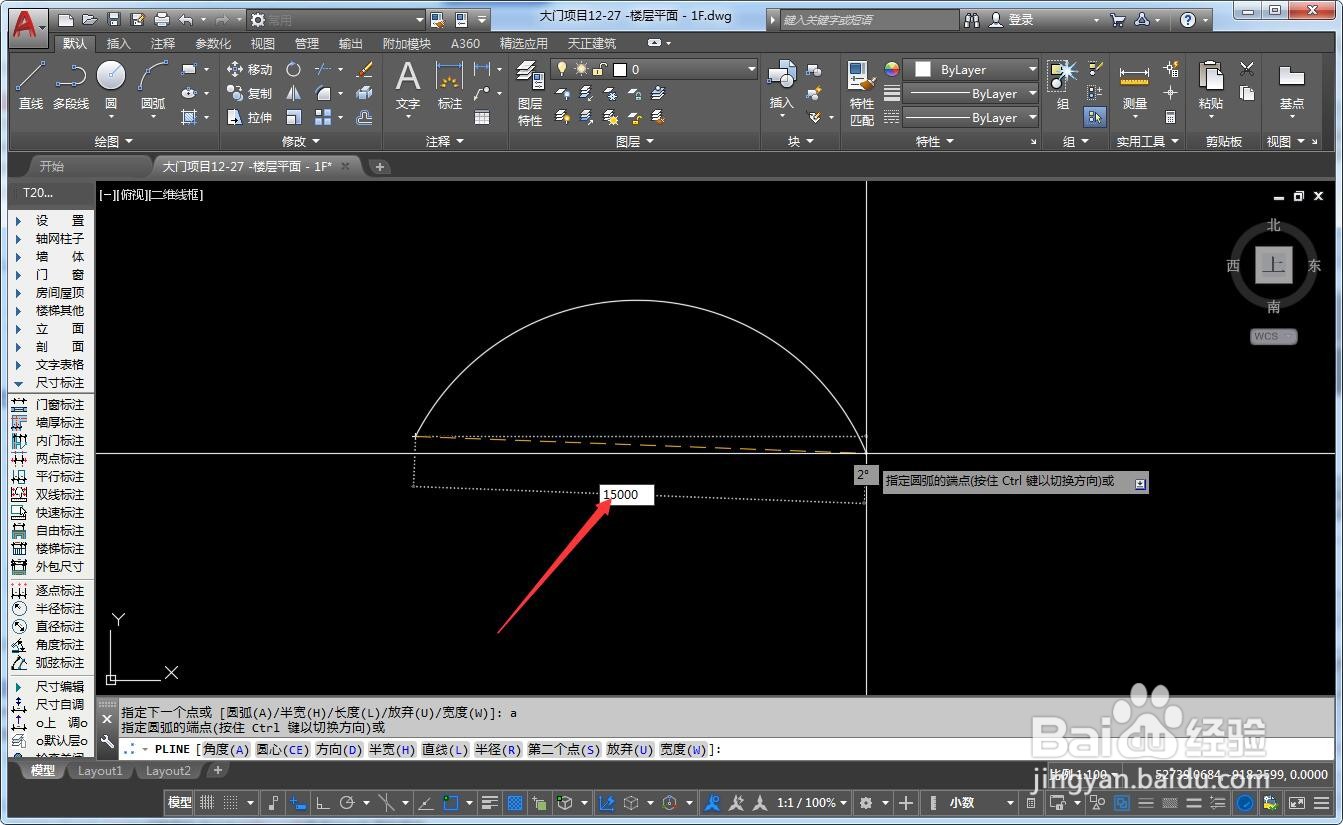Click the object color wheel icon

pos(891,69)
